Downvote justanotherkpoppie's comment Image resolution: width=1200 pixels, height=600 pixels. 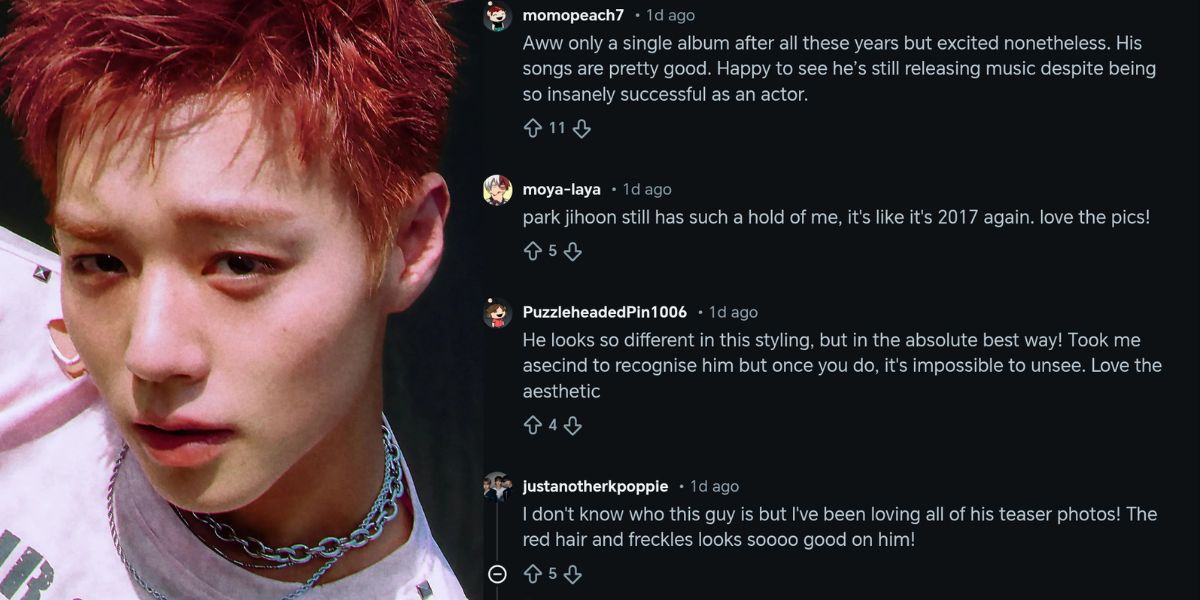(x=573, y=574)
